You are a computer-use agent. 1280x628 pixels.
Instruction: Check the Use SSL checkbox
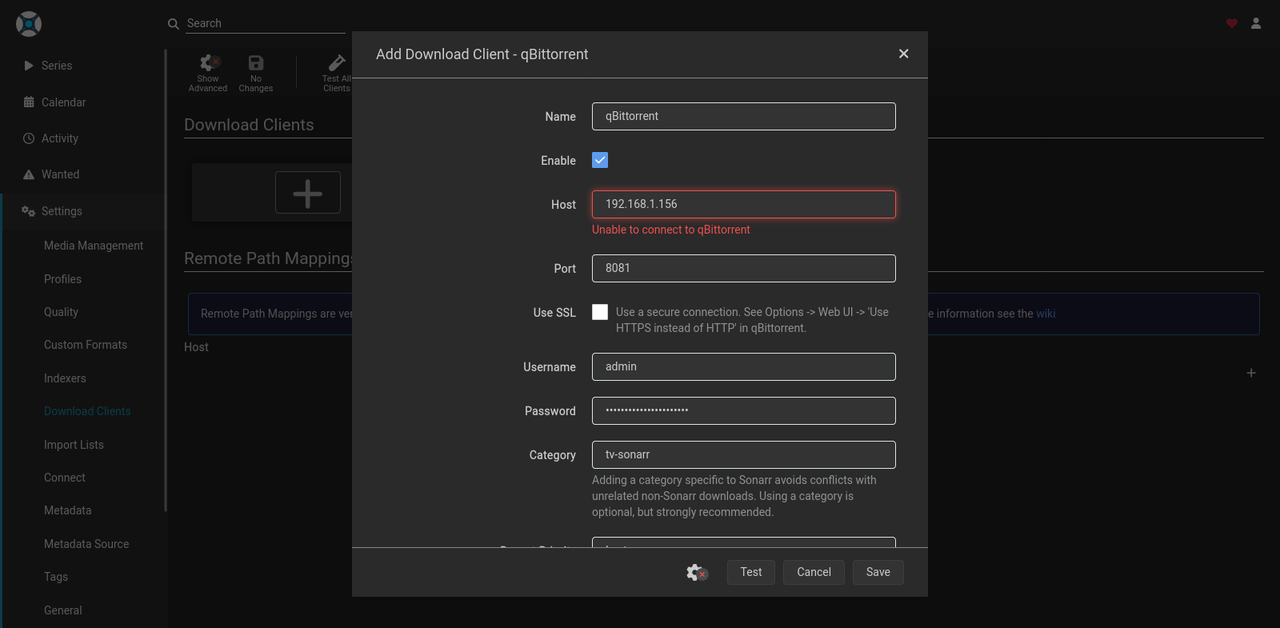pyautogui.click(x=600, y=312)
